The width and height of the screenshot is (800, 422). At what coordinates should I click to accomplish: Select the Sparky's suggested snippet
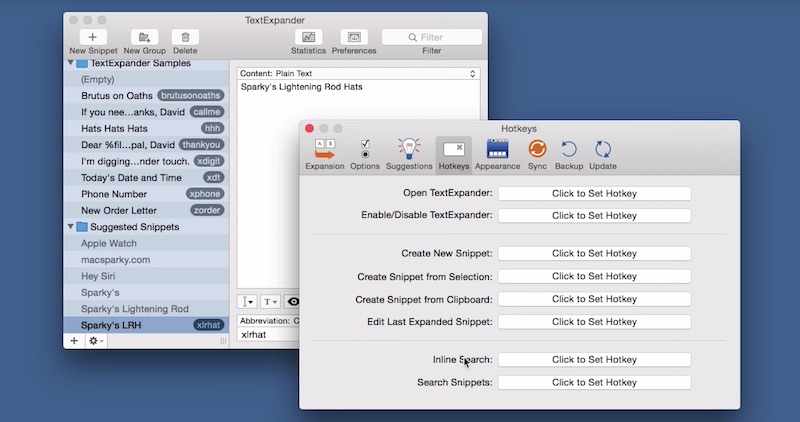tap(146, 292)
